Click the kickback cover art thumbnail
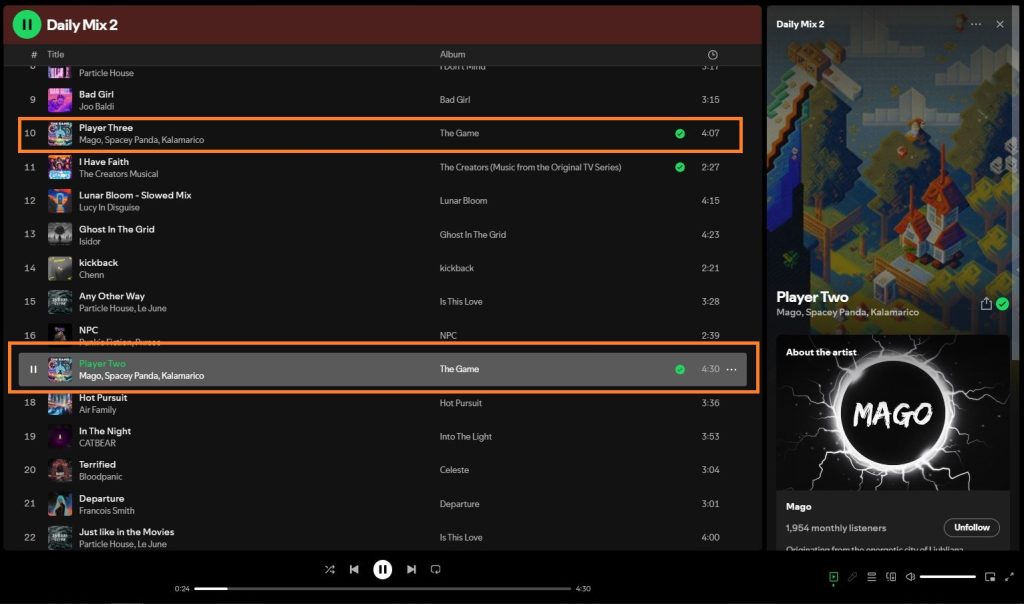 pyautogui.click(x=60, y=268)
